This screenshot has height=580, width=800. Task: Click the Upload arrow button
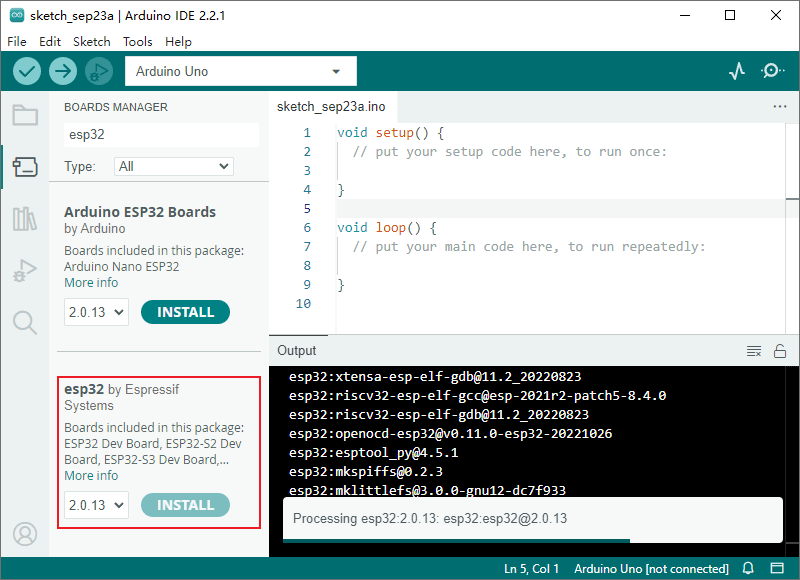63,71
